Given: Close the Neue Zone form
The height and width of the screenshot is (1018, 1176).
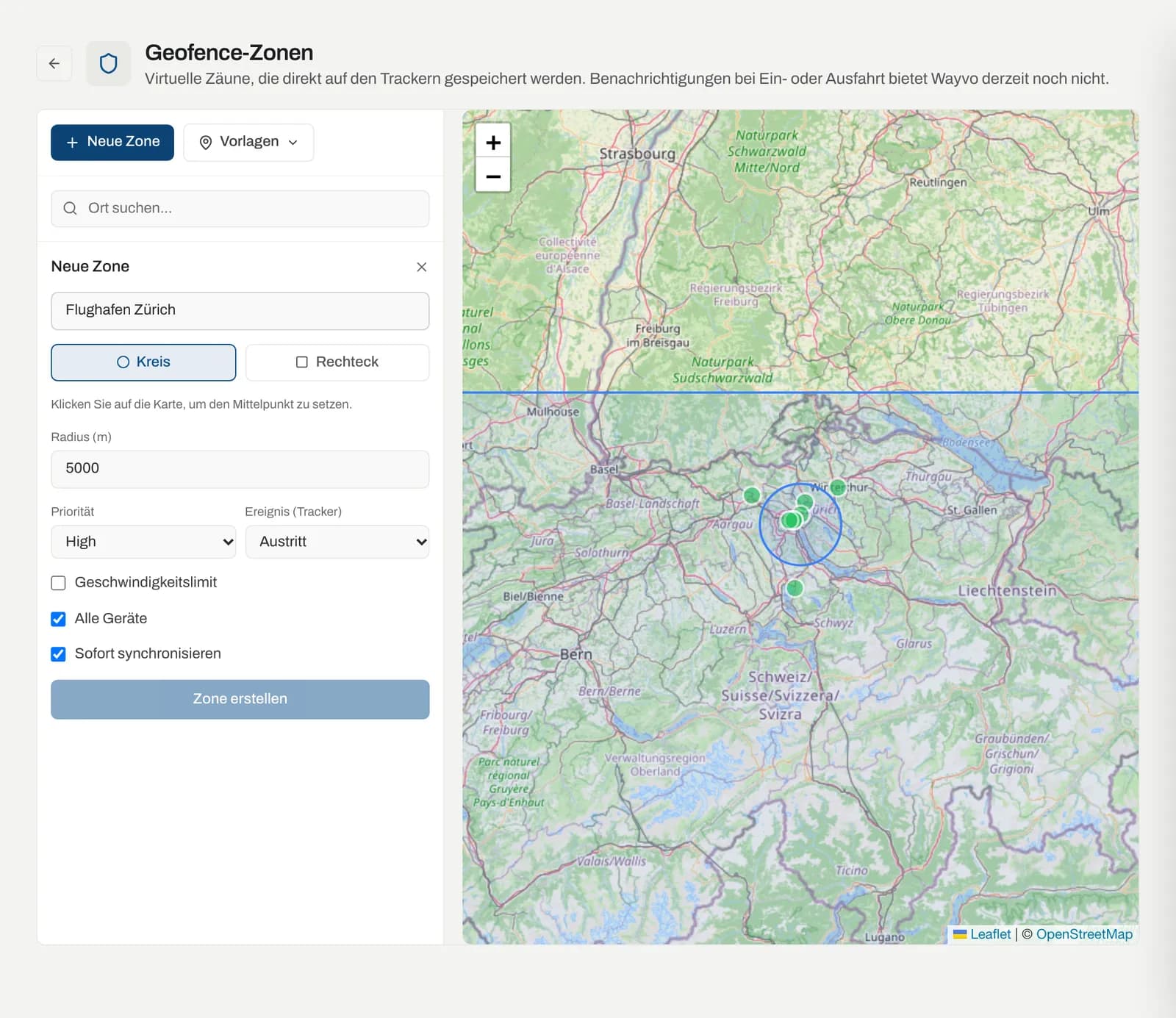Looking at the screenshot, I should coord(421,267).
